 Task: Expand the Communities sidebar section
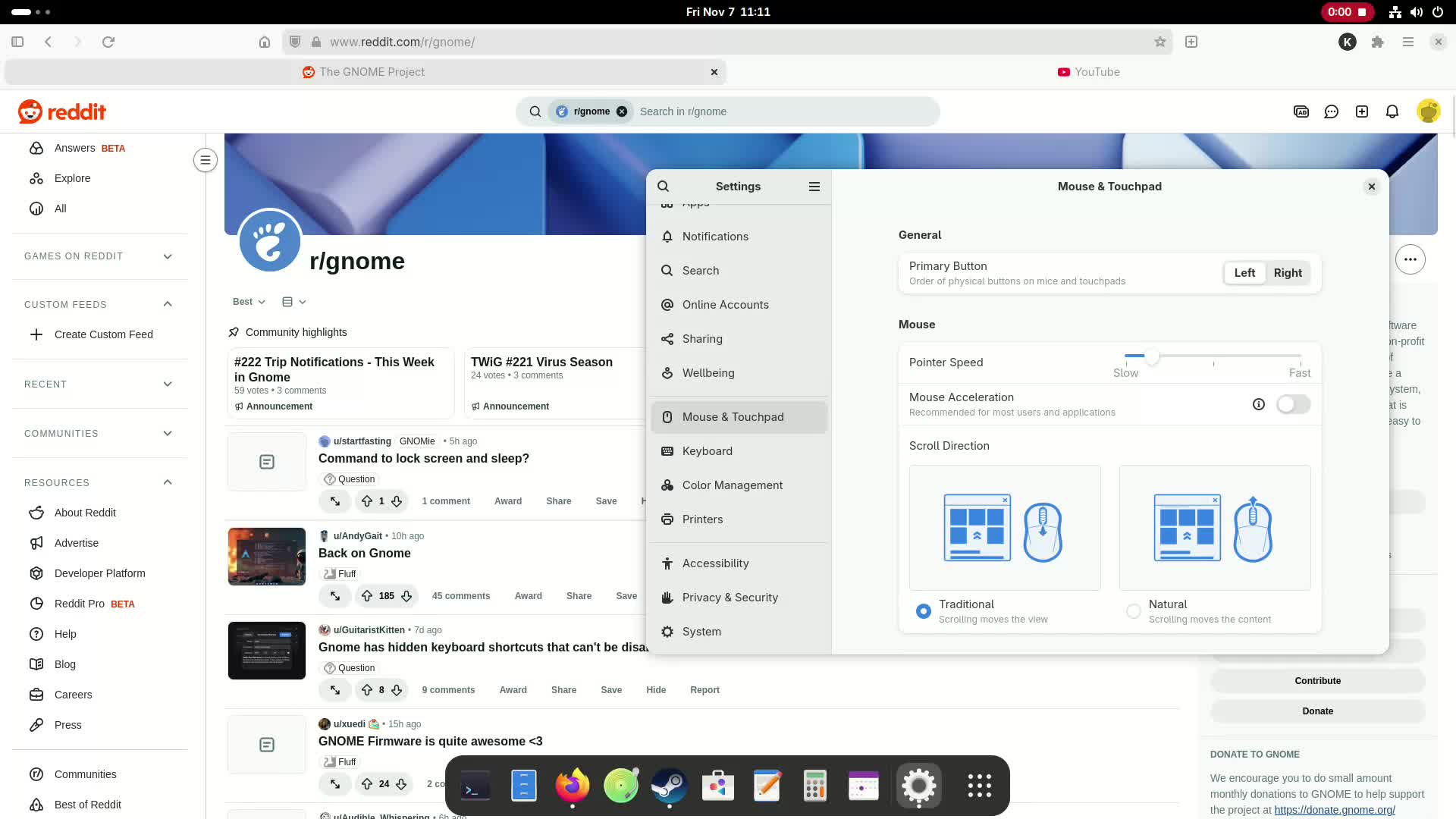[x=168, y=434]
